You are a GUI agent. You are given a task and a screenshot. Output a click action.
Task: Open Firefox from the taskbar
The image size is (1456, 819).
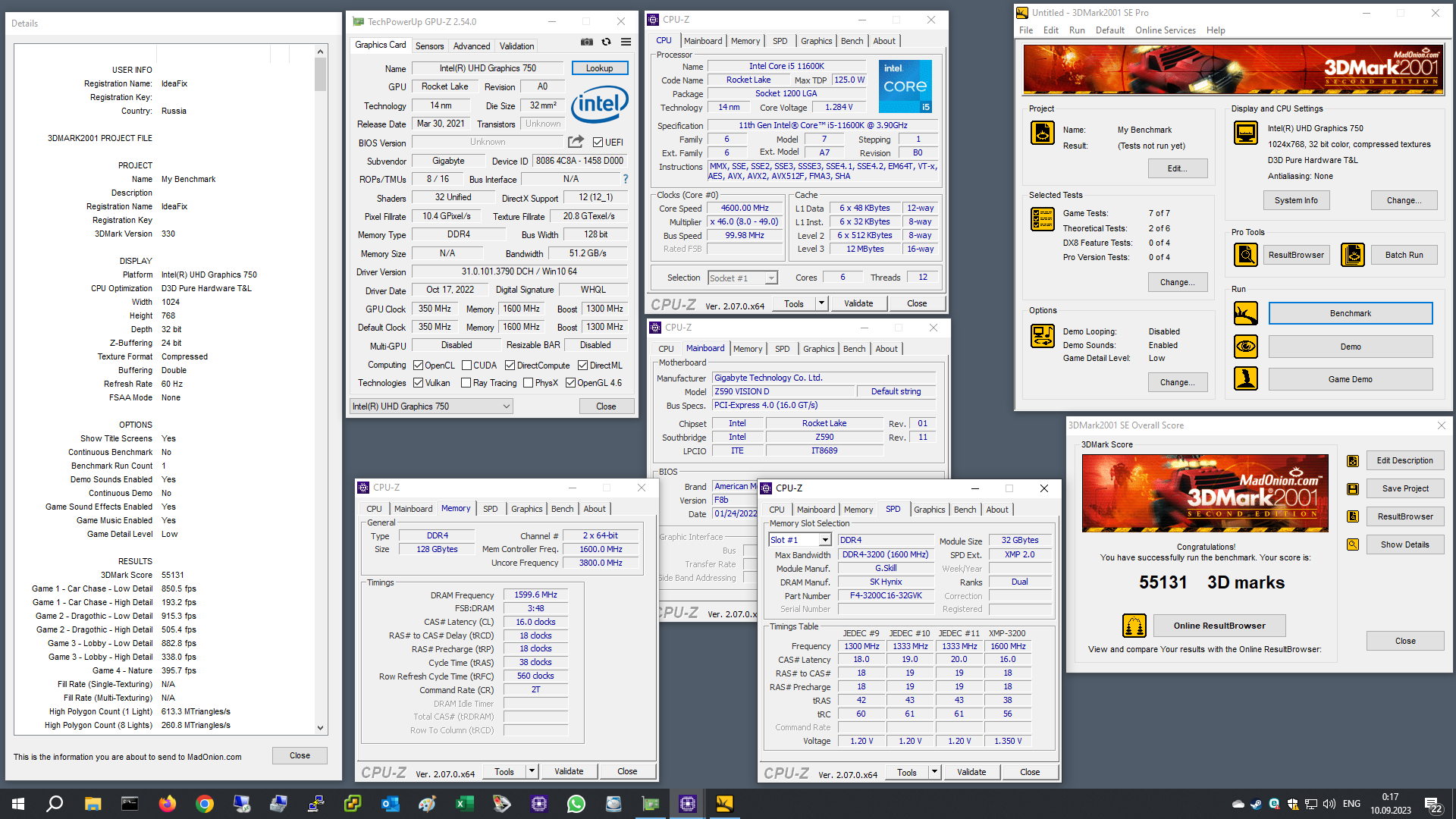168,804
